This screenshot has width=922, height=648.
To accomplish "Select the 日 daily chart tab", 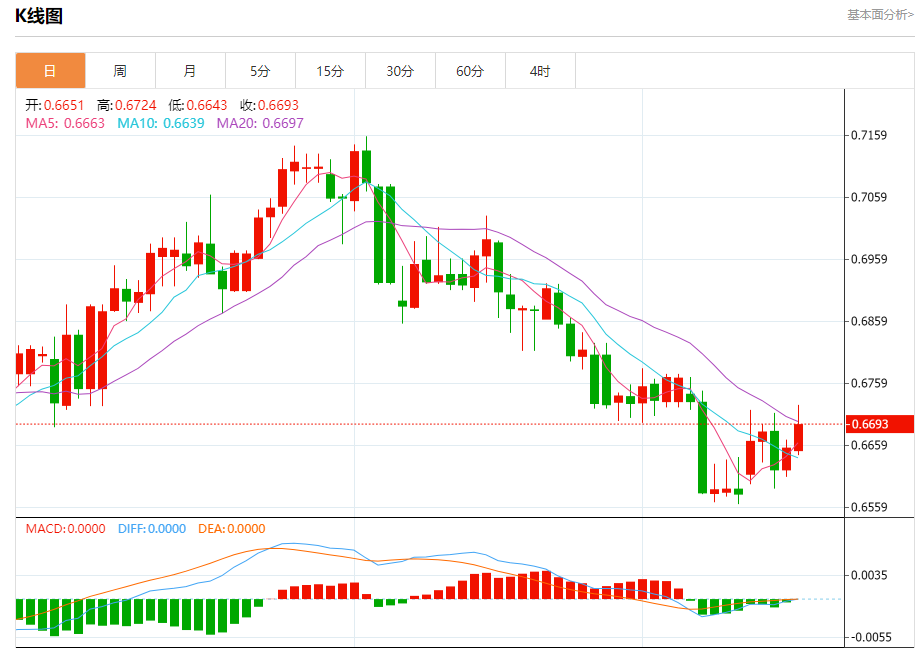I will 51,71.
